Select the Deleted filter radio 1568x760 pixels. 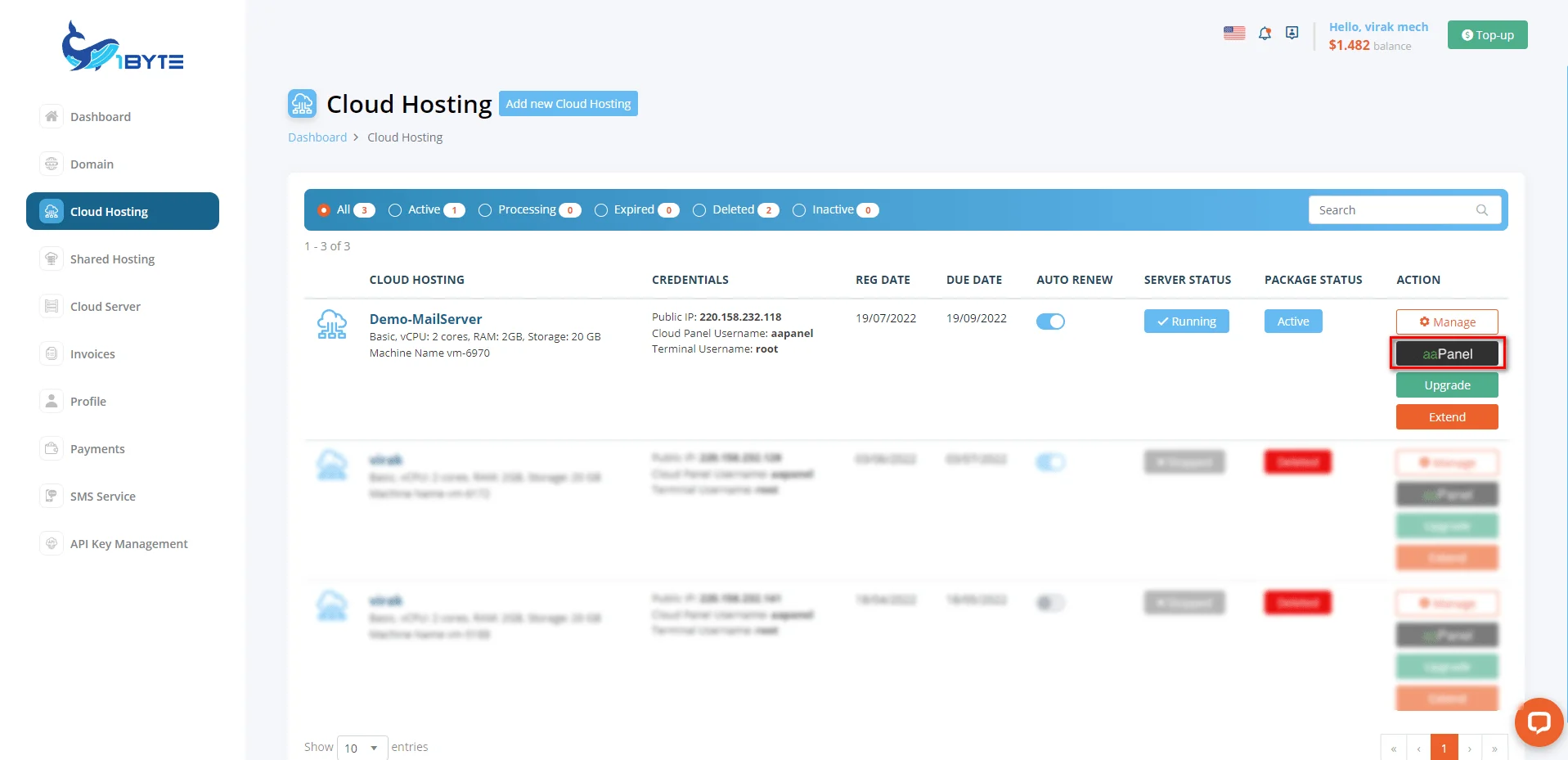pos(699,210)
